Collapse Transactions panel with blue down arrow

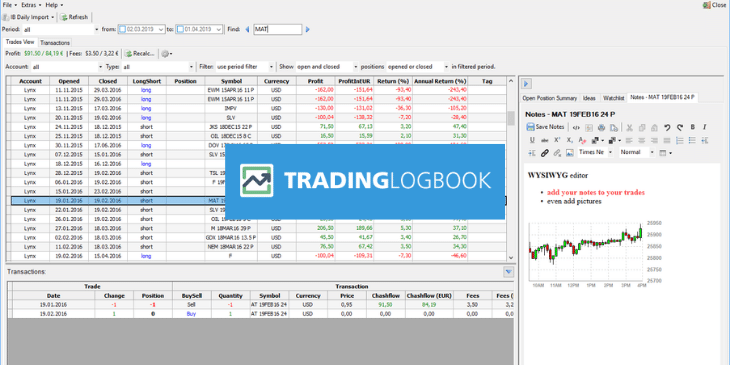coord(508,272)
